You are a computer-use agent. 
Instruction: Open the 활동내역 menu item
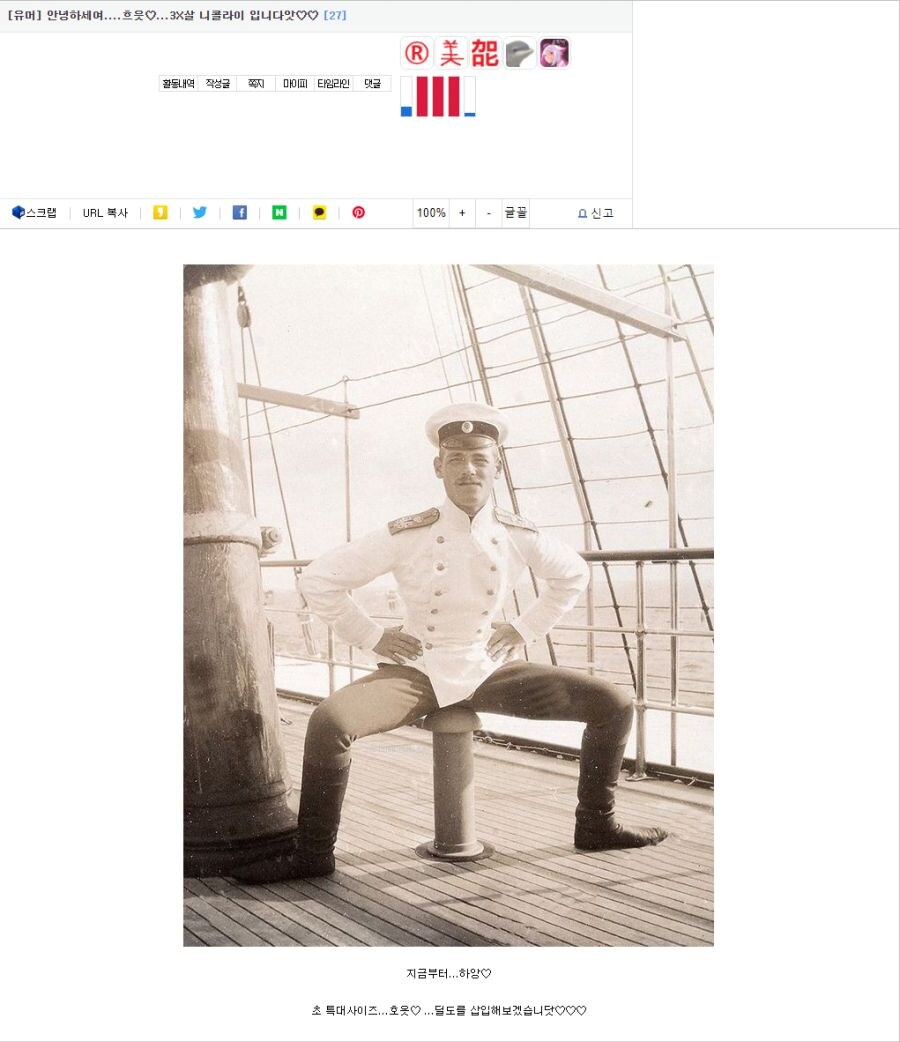tap(178, 84)
